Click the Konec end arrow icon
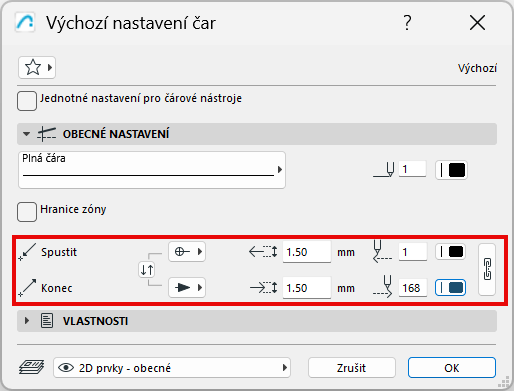 pos(27,288)
